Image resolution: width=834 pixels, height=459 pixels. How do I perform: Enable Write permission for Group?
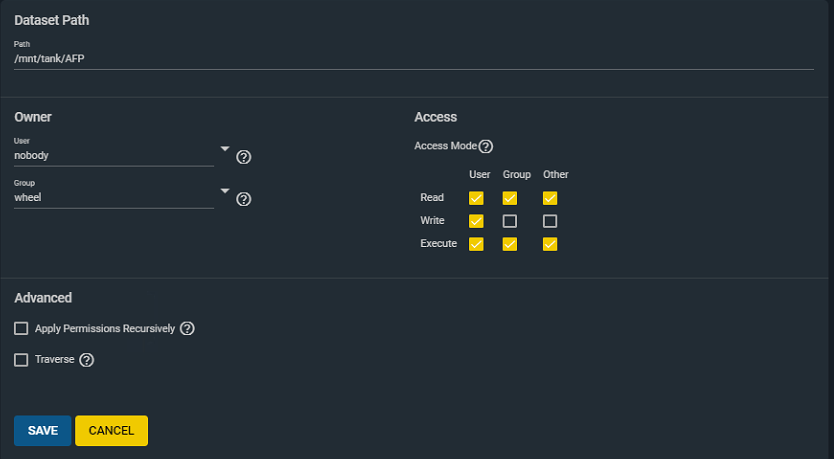[x=510, y=221]
